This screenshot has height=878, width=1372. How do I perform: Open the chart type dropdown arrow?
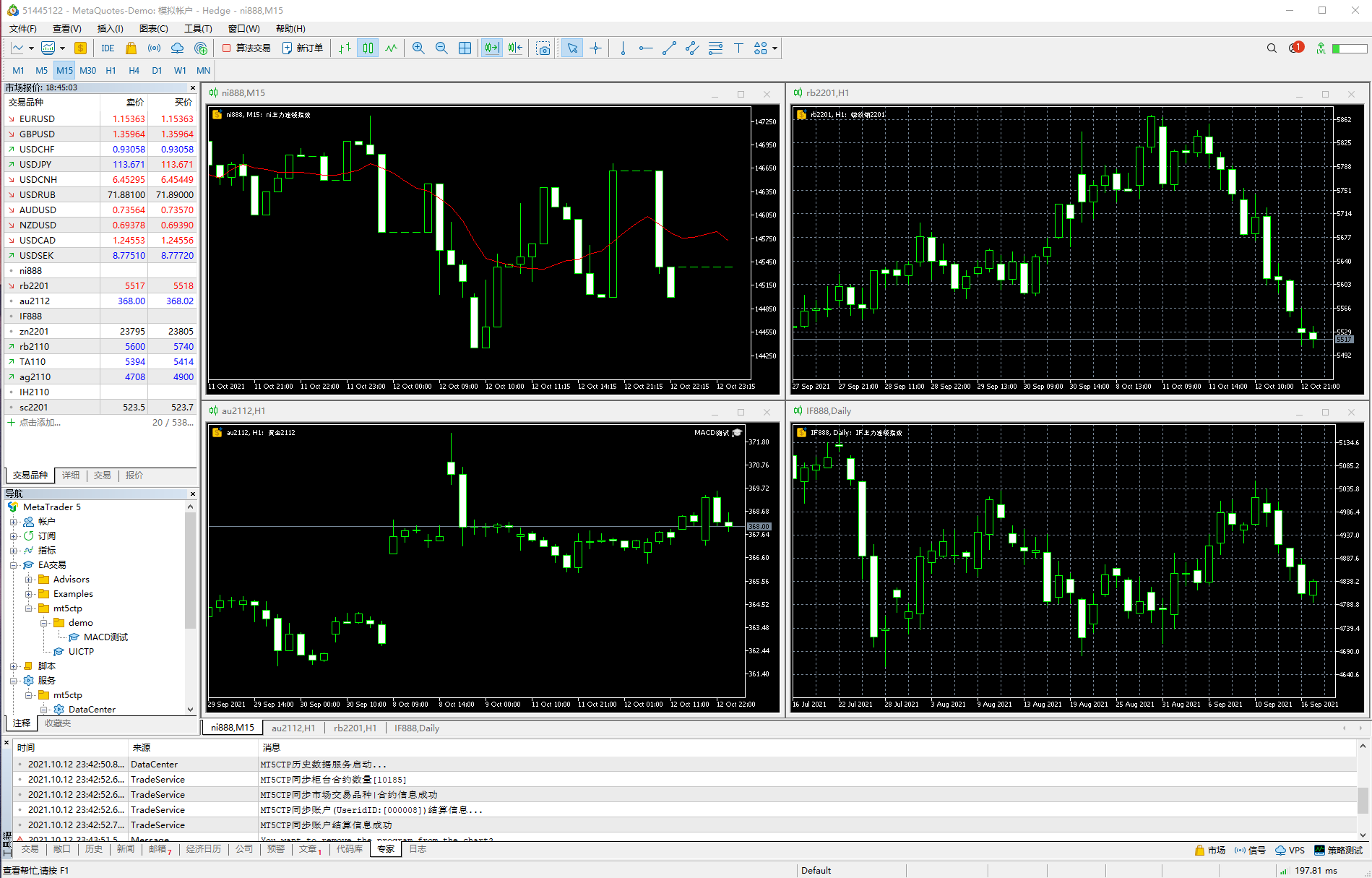[32, 48]
